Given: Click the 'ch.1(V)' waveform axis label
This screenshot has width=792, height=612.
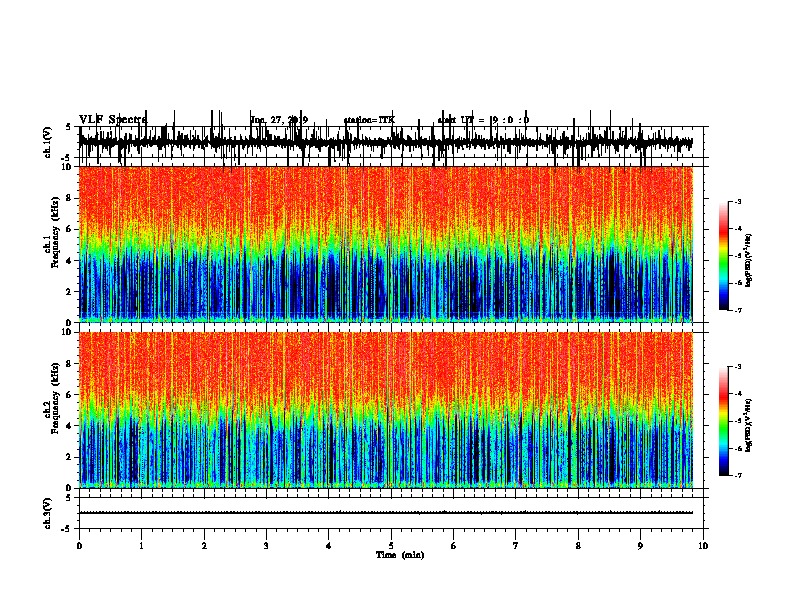Looking at the screenshot, I should [48, 142].
